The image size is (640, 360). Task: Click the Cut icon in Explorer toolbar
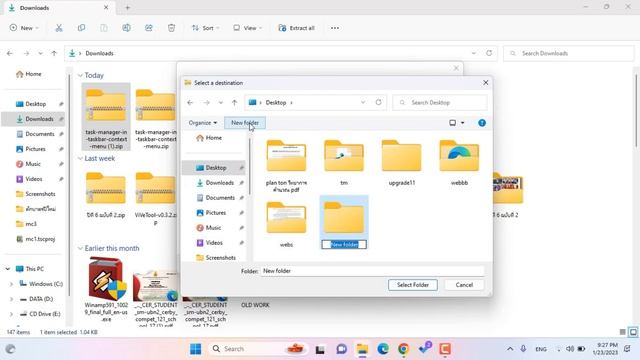(x=59, y=28)
